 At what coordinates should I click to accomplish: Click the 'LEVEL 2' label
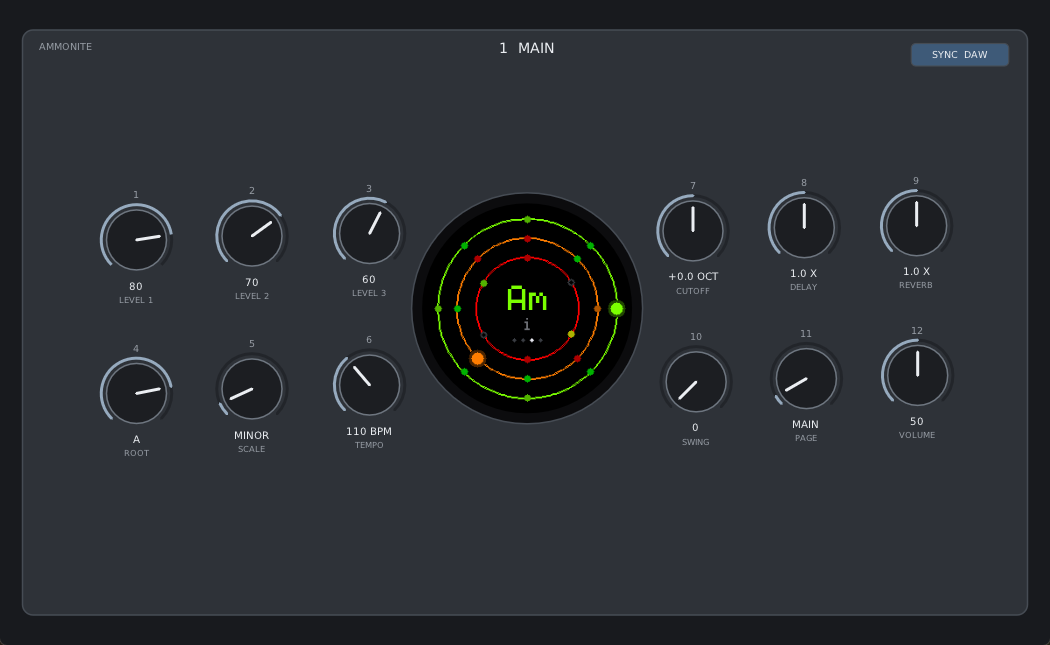tap(252, 296)
